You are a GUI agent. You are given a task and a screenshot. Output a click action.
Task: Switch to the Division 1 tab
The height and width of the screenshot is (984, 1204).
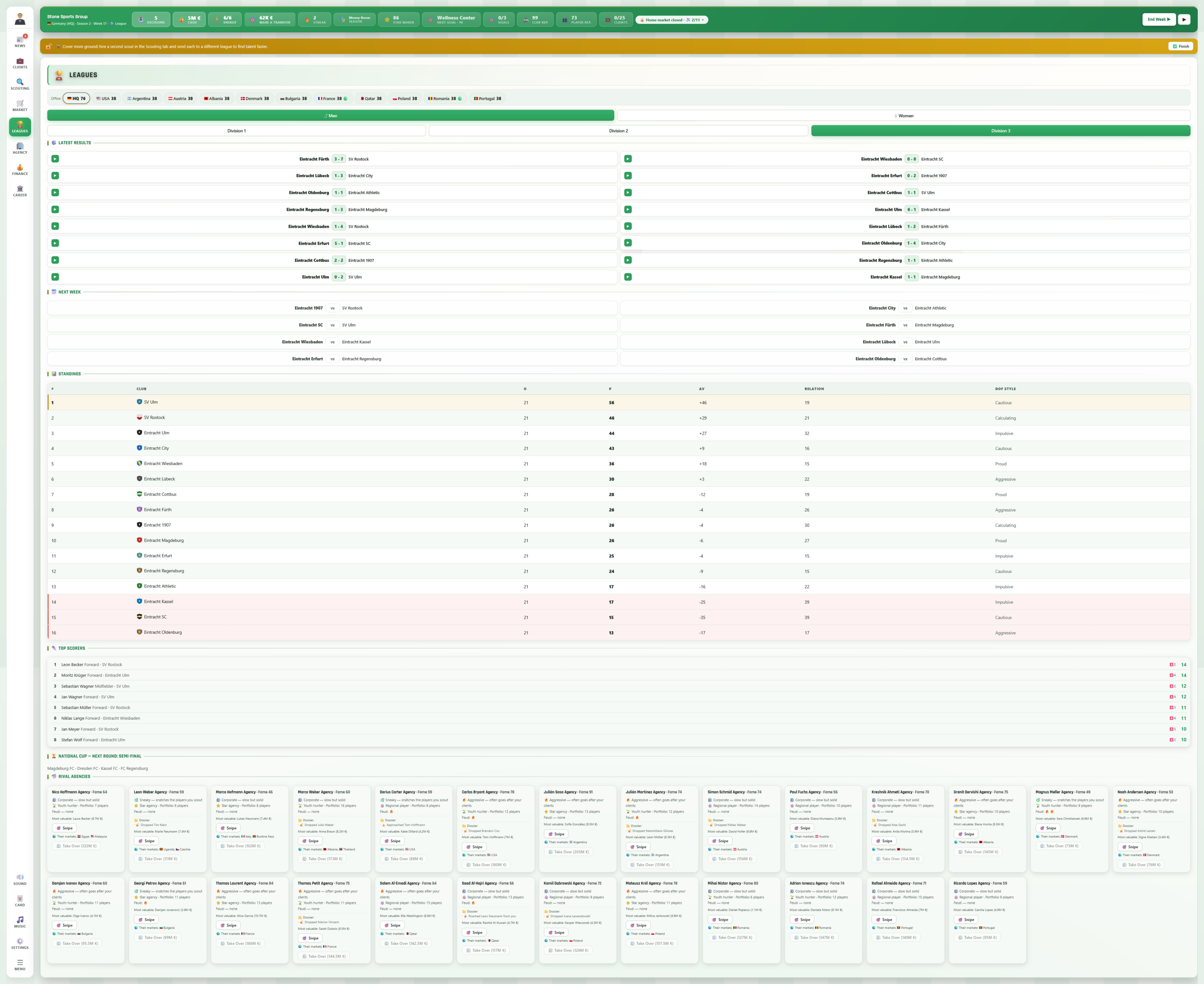pos(236,131)
